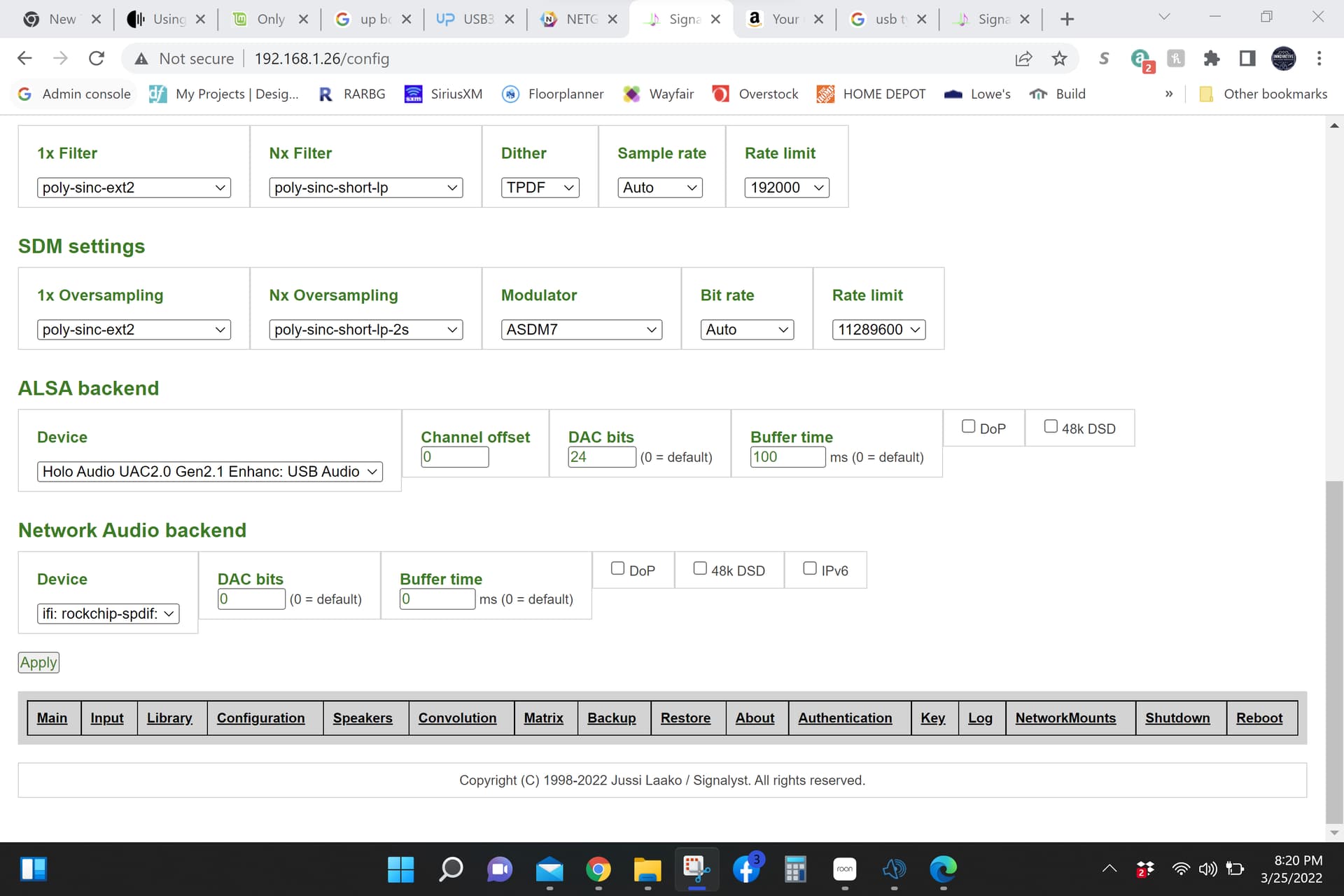Open the Authentication page link
Image resolution: width=1344 pixels, height=896 pixels.
[845, 718]
